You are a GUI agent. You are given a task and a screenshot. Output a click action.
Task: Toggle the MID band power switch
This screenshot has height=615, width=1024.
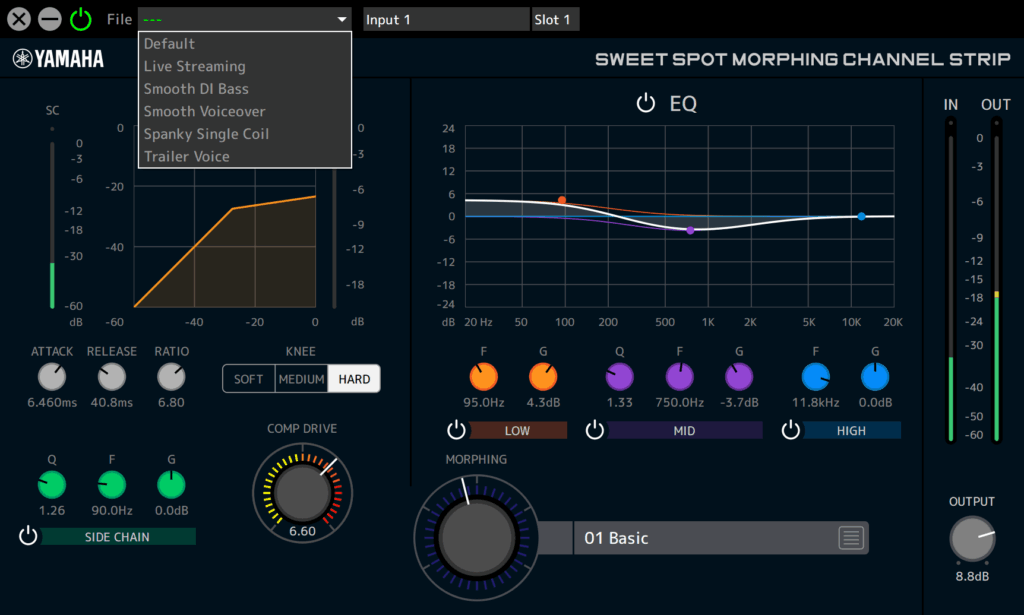click(x=594, y=430)
